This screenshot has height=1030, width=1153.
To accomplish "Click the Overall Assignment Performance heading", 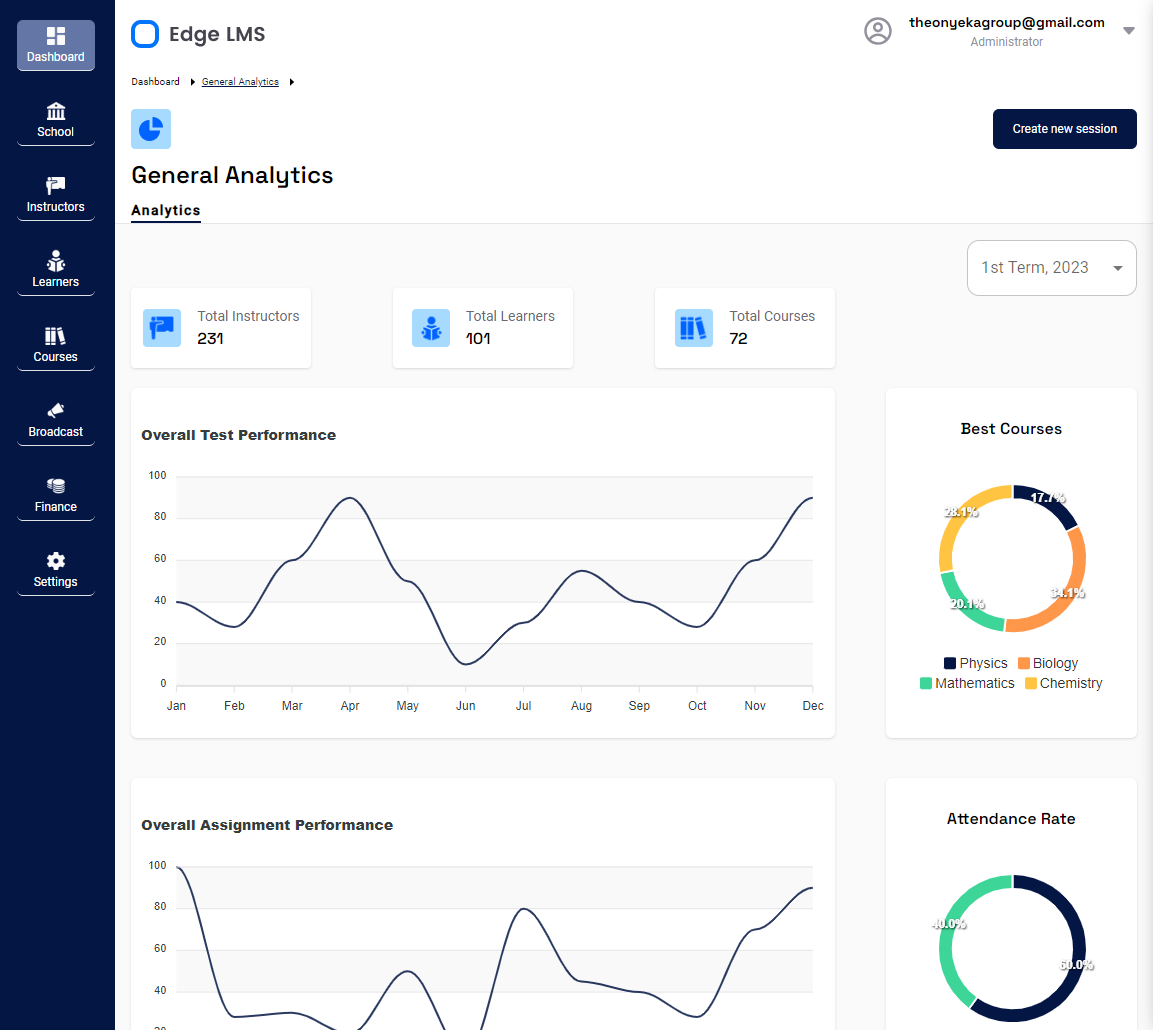I will point(267,825).
